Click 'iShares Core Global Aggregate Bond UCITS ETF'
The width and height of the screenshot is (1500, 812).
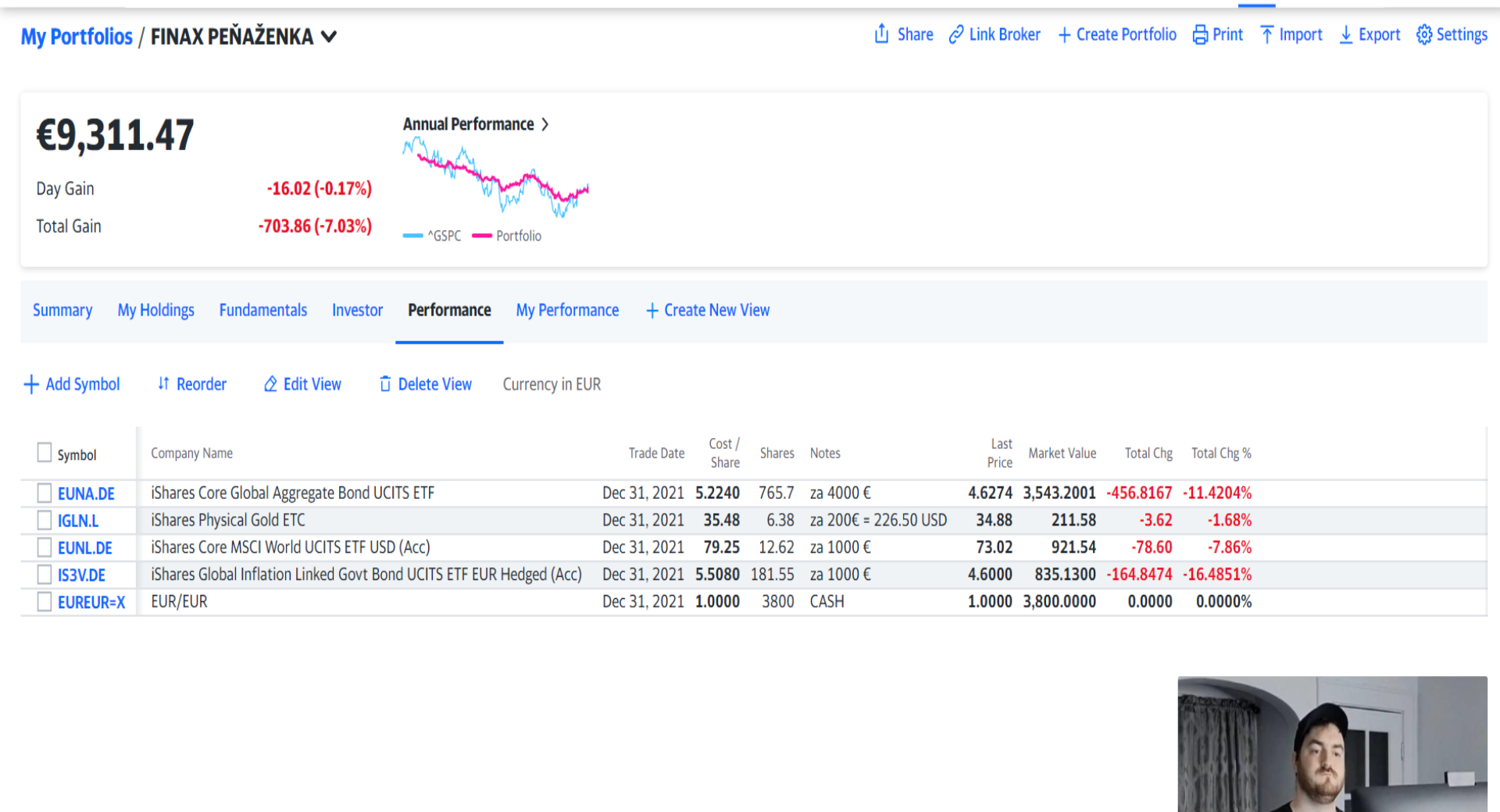(293, 493)
